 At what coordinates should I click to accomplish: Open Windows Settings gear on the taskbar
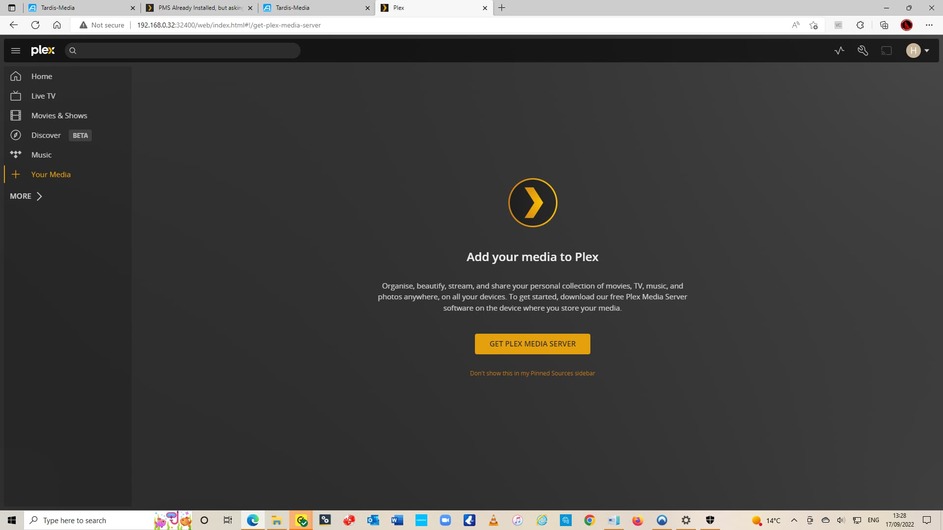coord(686,520)
